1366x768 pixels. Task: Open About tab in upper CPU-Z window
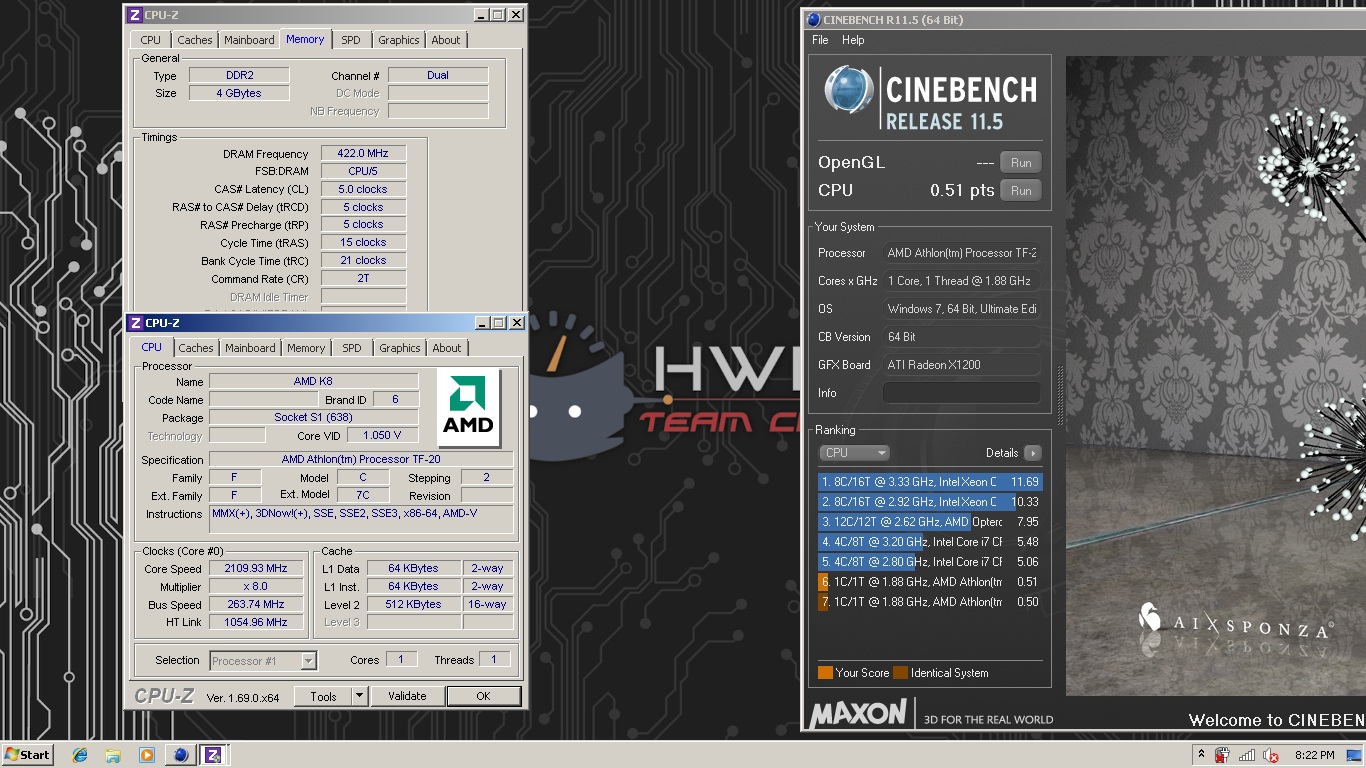(446, 40)
